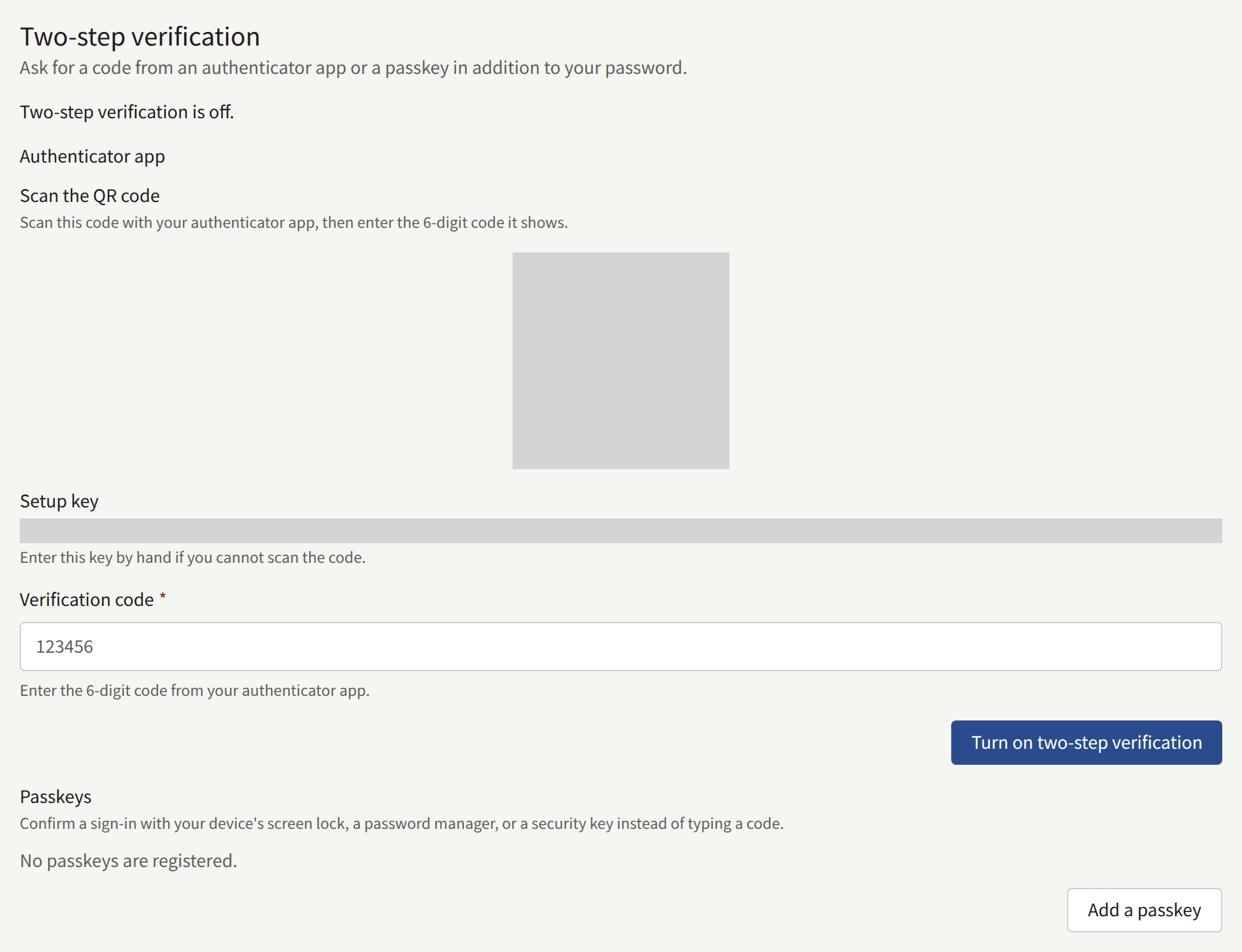Click the 'Authenticator app' section title
The height and width of the screenshot is (952, 1242).
click(92, 156)
